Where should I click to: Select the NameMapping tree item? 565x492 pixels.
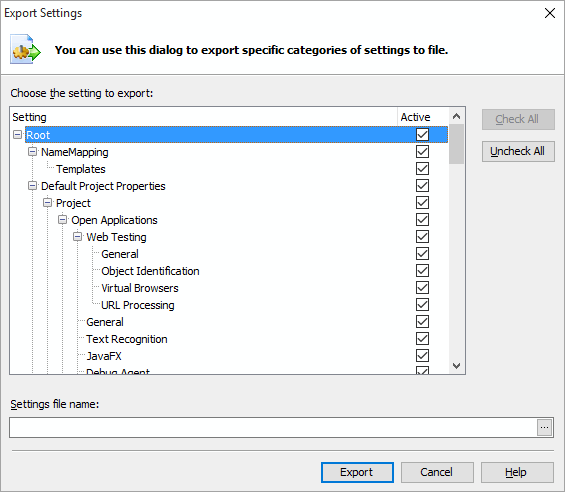coord(75,152)
